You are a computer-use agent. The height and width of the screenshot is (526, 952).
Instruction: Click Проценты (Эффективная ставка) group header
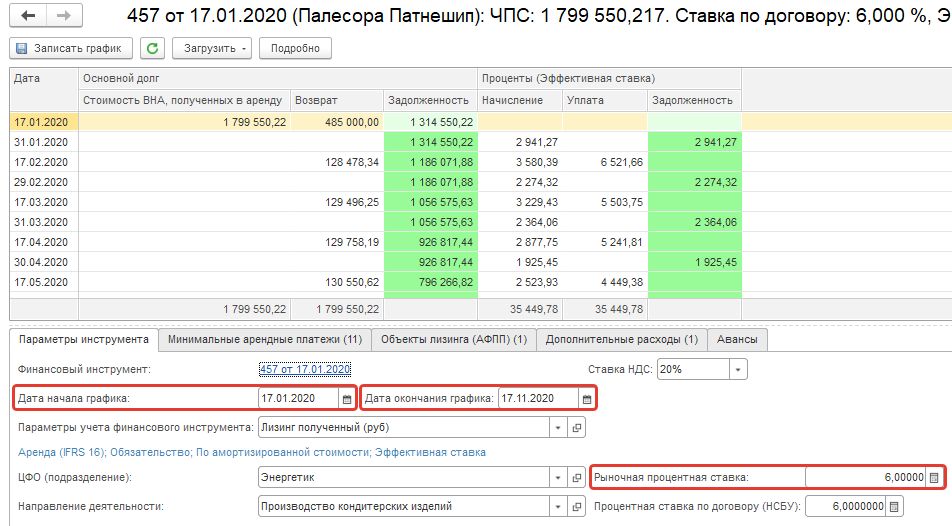(609, 78)
